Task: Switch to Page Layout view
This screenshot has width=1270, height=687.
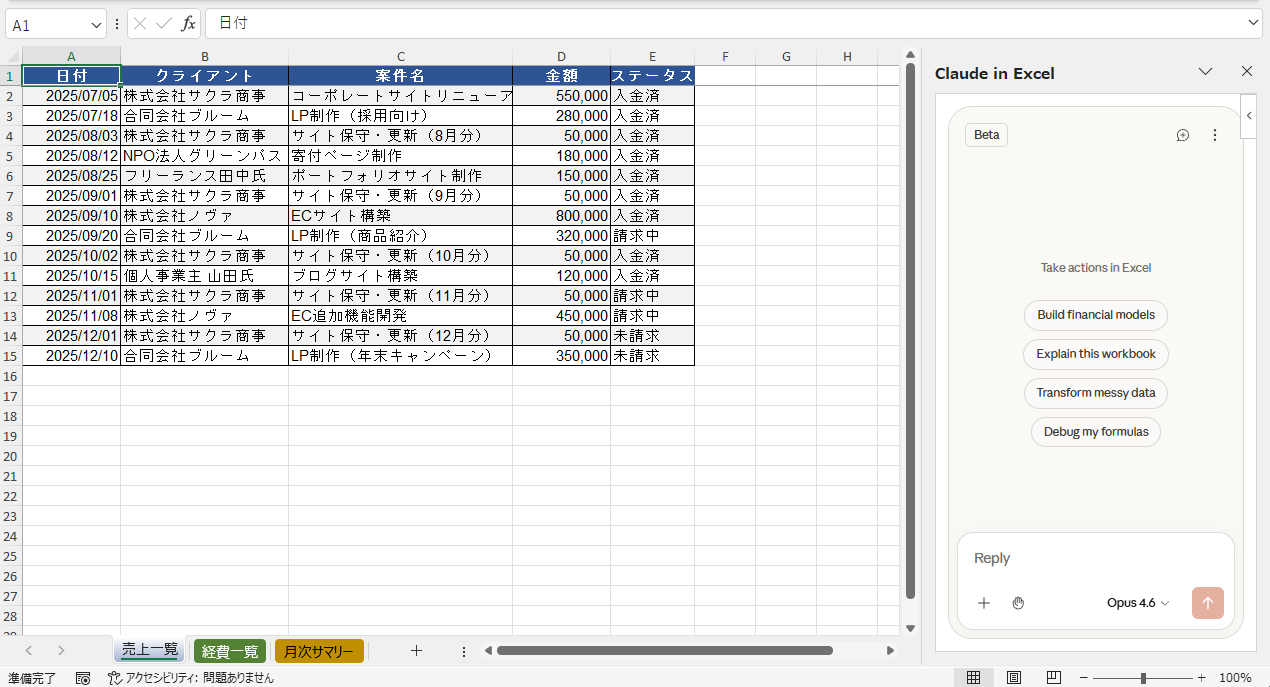Action: click(1013, 678)
